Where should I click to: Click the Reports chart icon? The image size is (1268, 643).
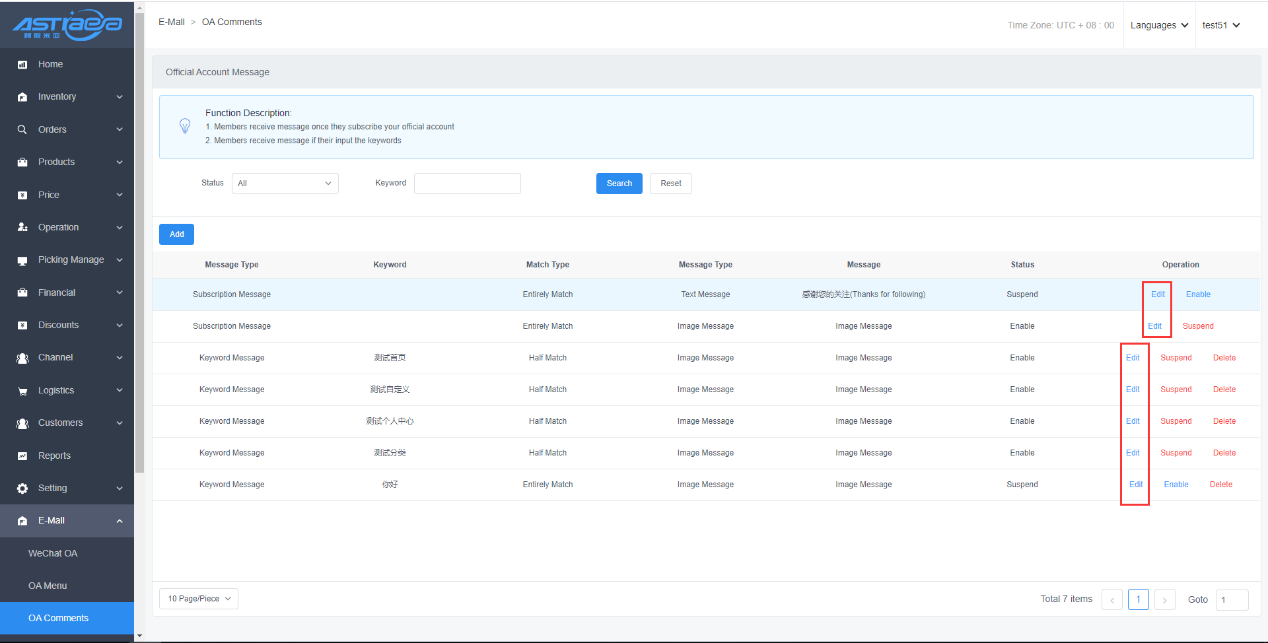(22, 456)
